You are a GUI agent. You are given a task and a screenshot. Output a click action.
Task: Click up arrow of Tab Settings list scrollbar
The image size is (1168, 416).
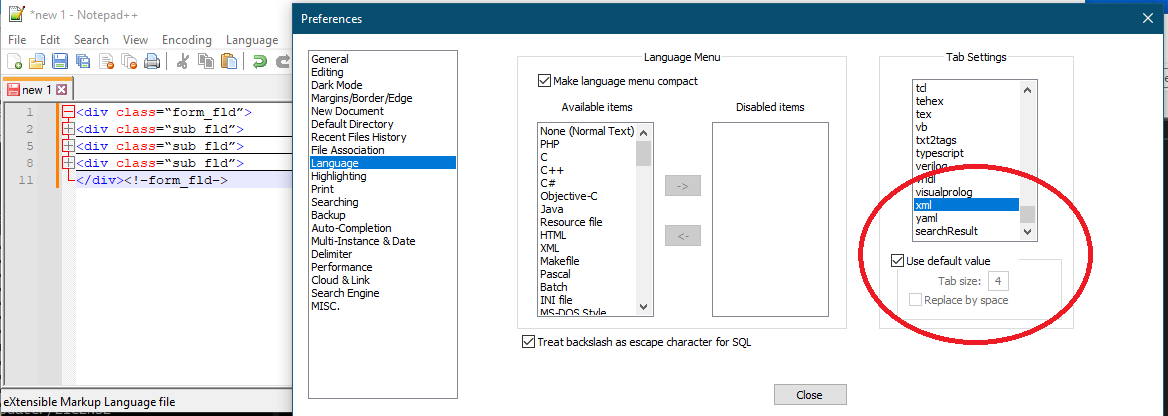click(x=1028, y=89)
